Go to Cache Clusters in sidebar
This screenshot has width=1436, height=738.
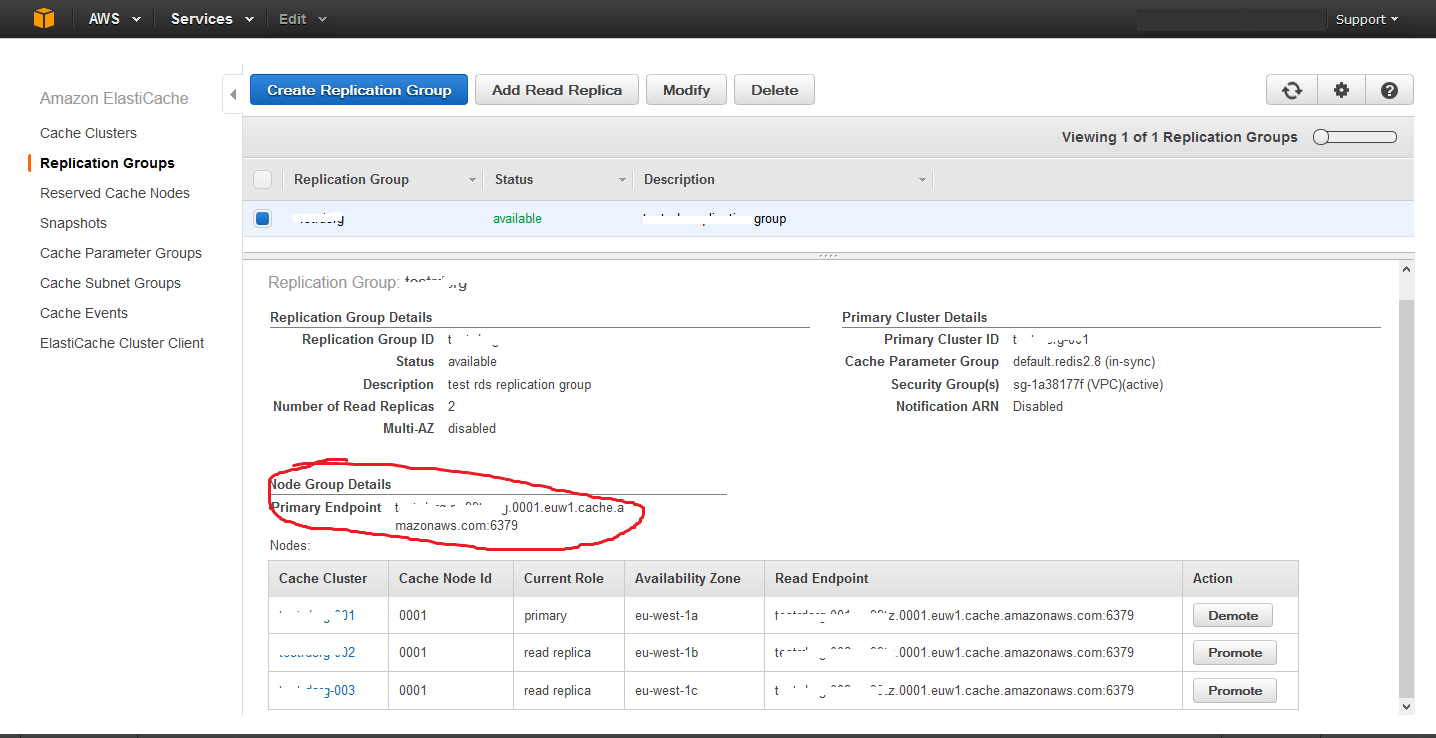[88, 133]
